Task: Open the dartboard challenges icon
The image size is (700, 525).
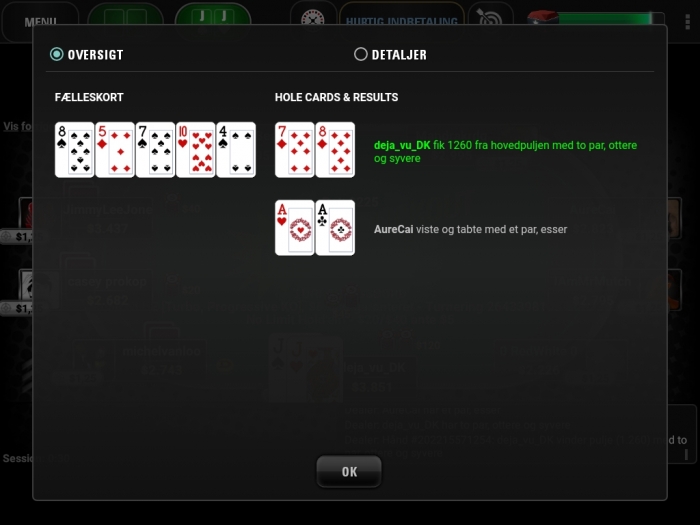Action: pos(491,17)
